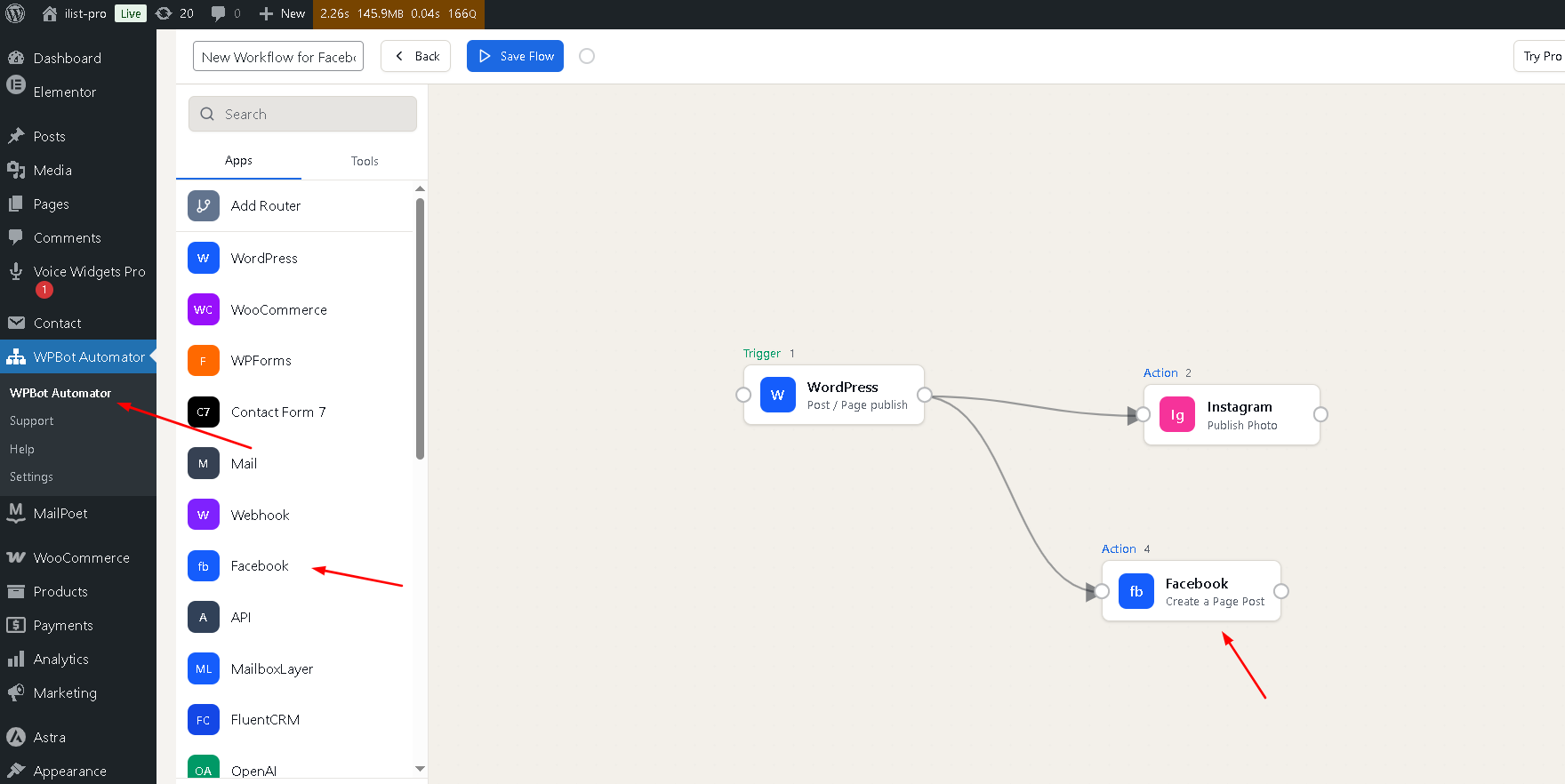Choose the WPForms app icon
Image resolution: width=1565 pixels, height=784 pixels.
203,361
